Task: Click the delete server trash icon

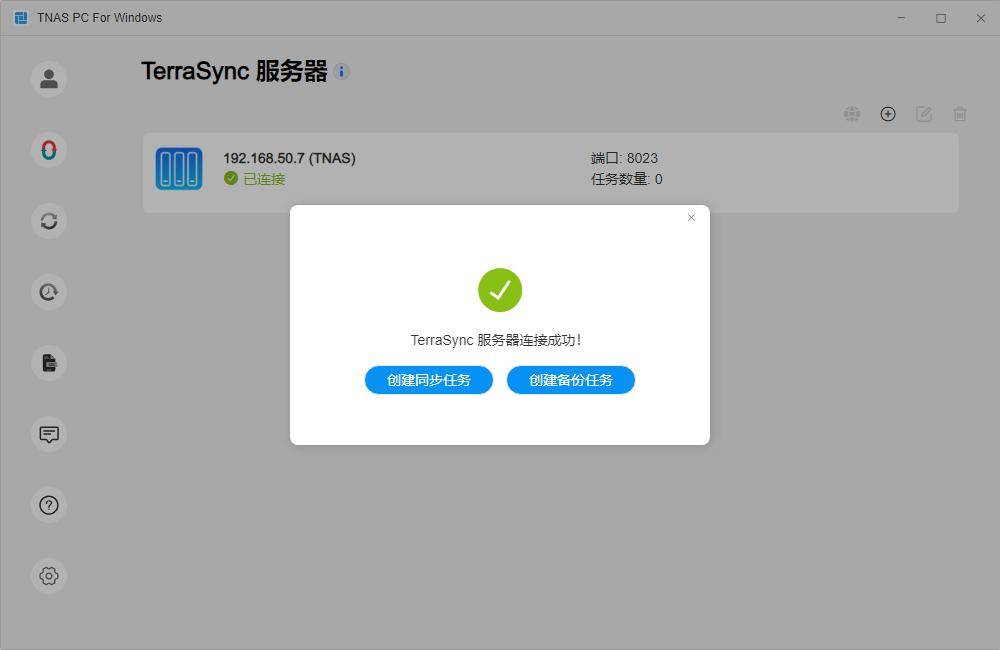Action: pyautogui.click(x=960, y=114)
